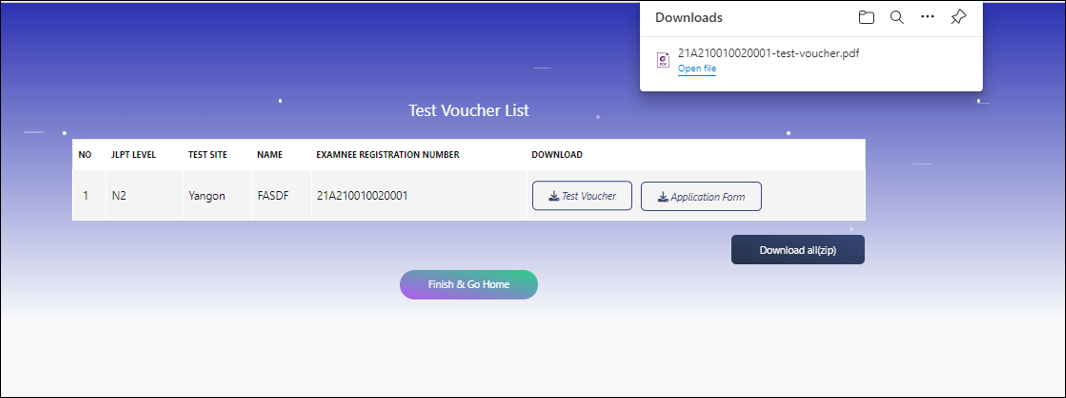1066x398 pixels.
Task: Download the Test Voucher
Action: [x=582, y=196]
